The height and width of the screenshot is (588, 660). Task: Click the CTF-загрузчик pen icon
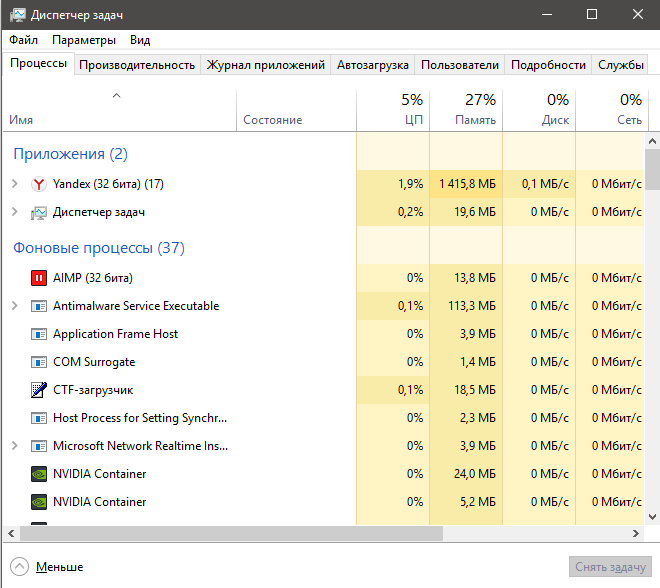click(39, 390)
